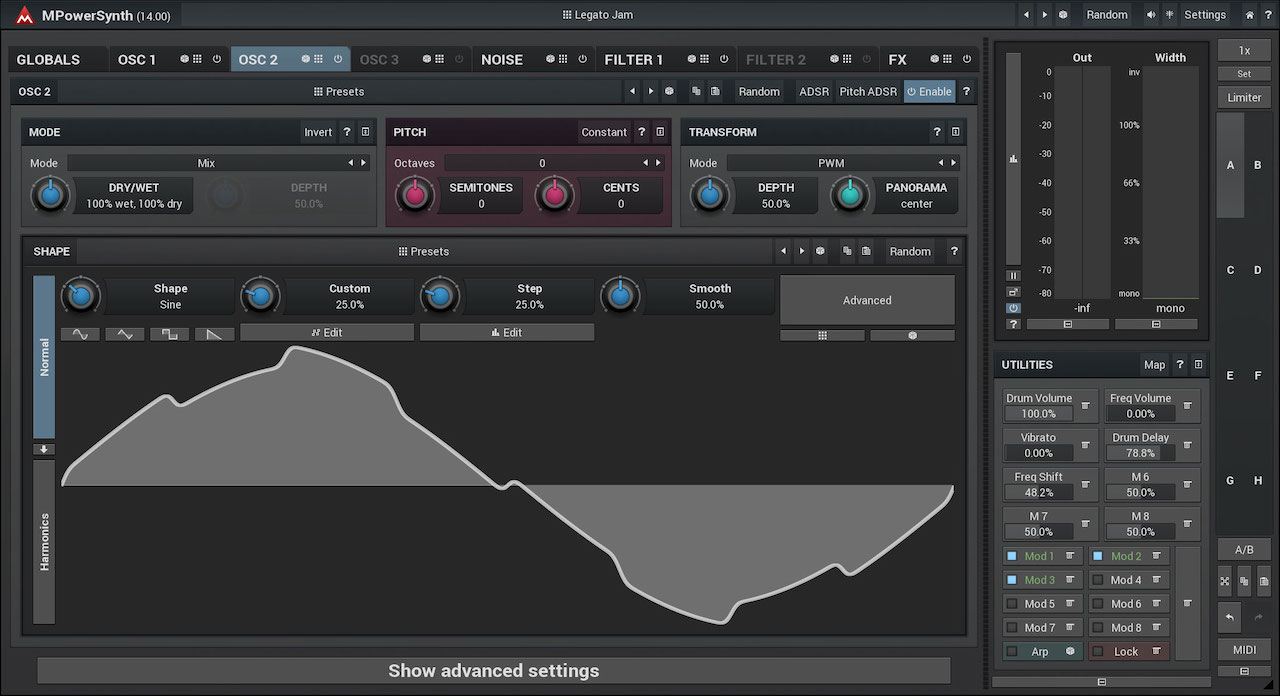
Task: Adjust the Smooth knob in Shape
Action: pyautogui.click(x=620, y=296)
